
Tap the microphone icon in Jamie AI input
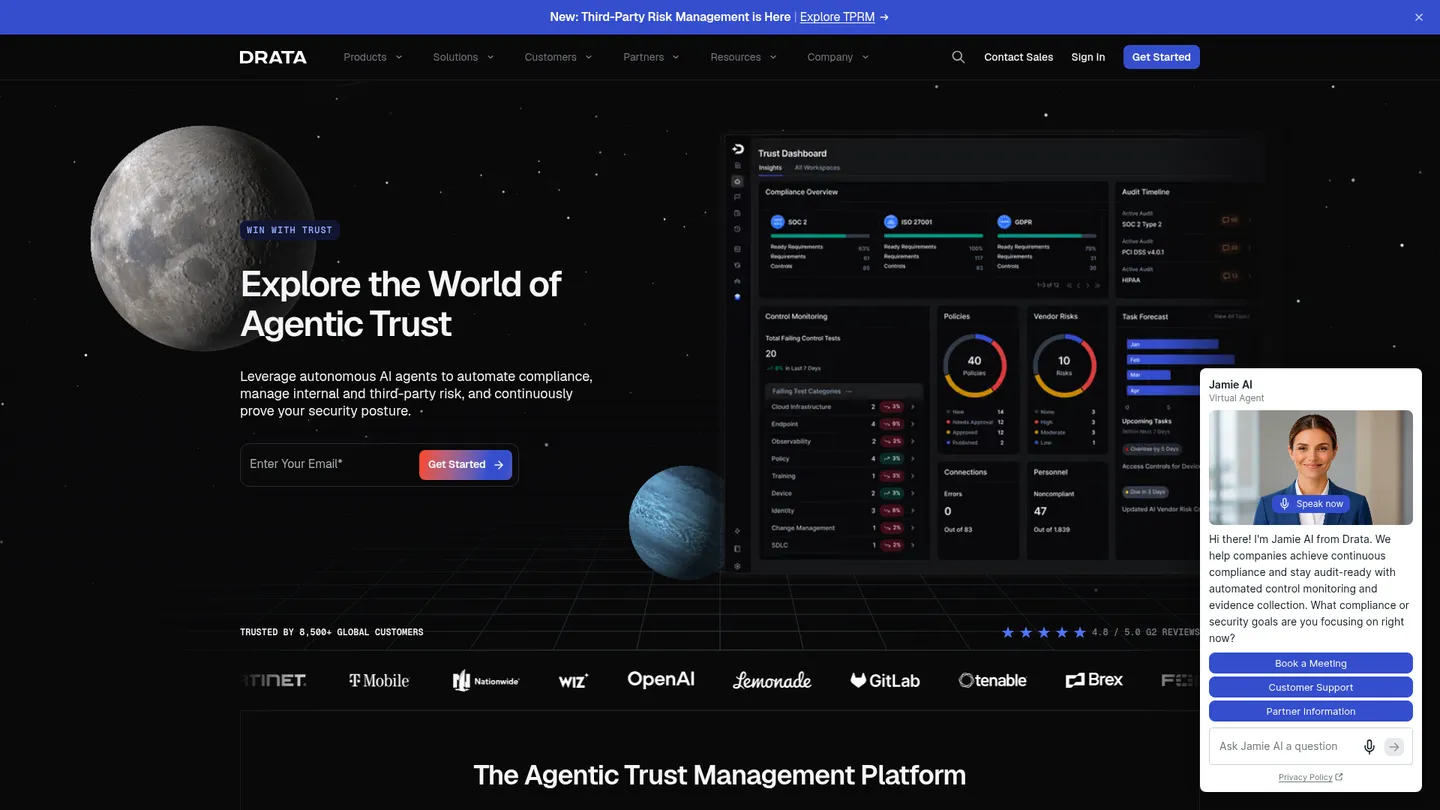[x=1370, y=746]
